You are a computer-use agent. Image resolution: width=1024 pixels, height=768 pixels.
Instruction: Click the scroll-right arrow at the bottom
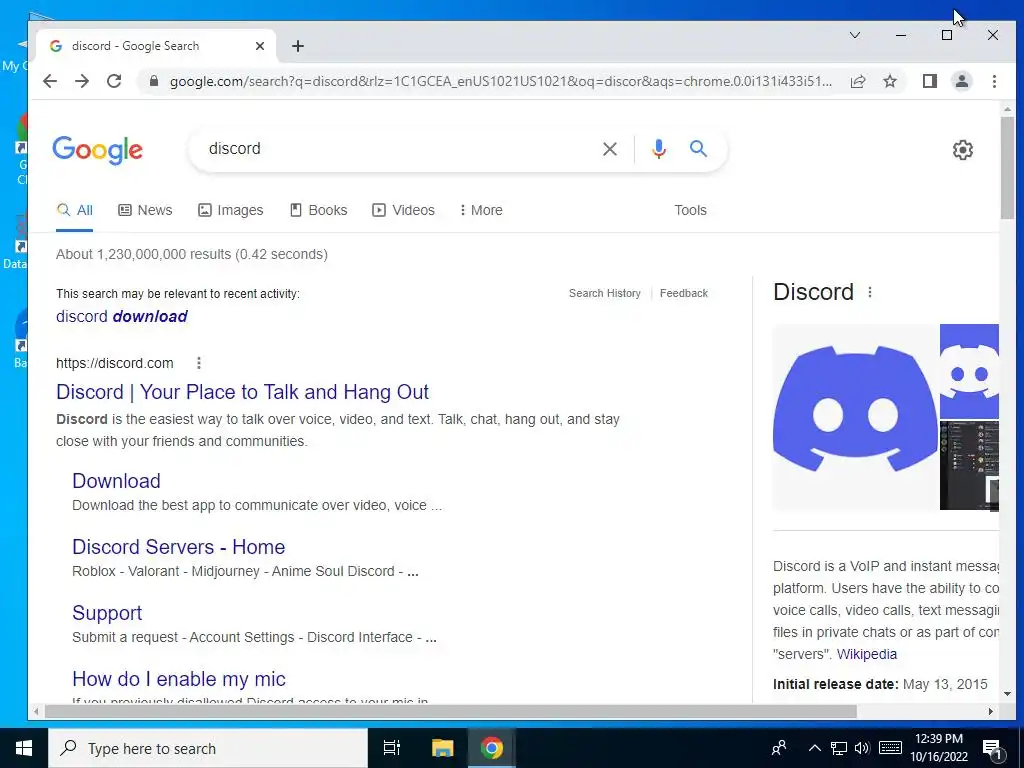click(x=991, y=711)
